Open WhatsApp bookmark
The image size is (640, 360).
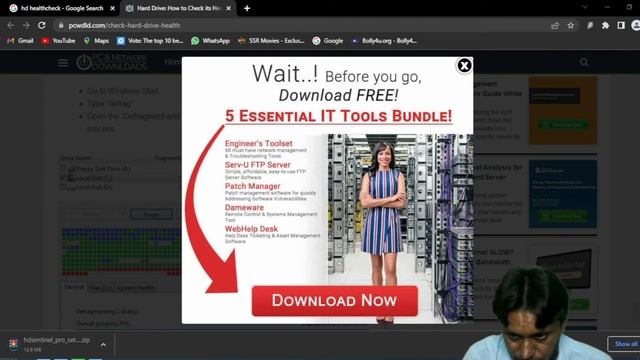tap(211, 41)
